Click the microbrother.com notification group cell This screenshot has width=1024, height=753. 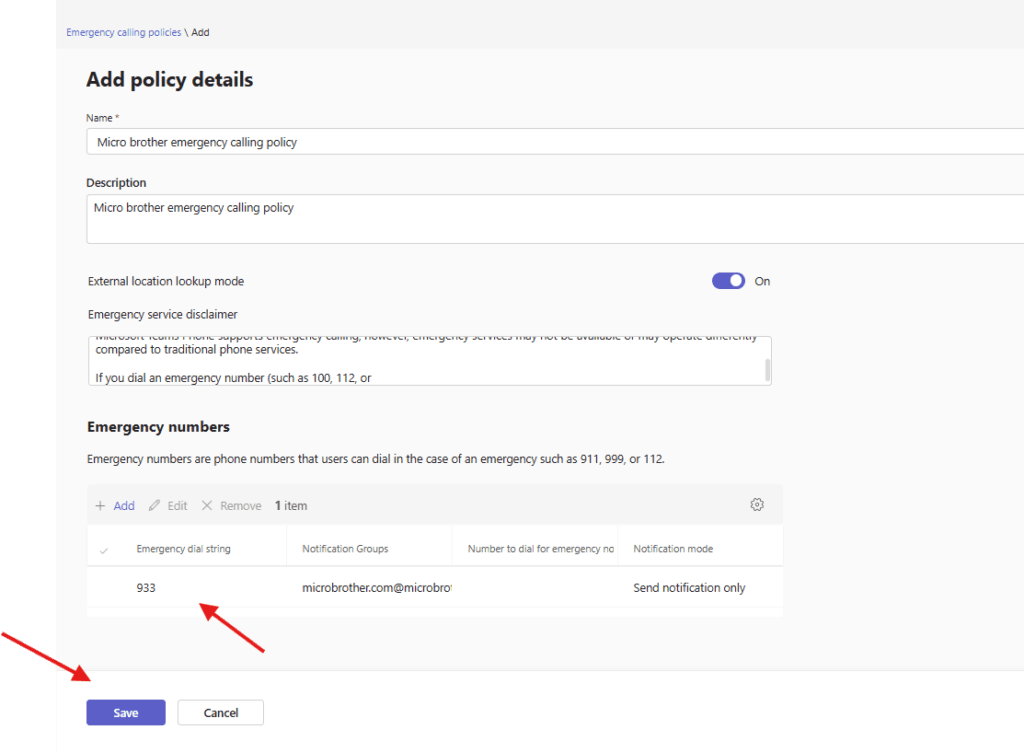coord(376,588)
